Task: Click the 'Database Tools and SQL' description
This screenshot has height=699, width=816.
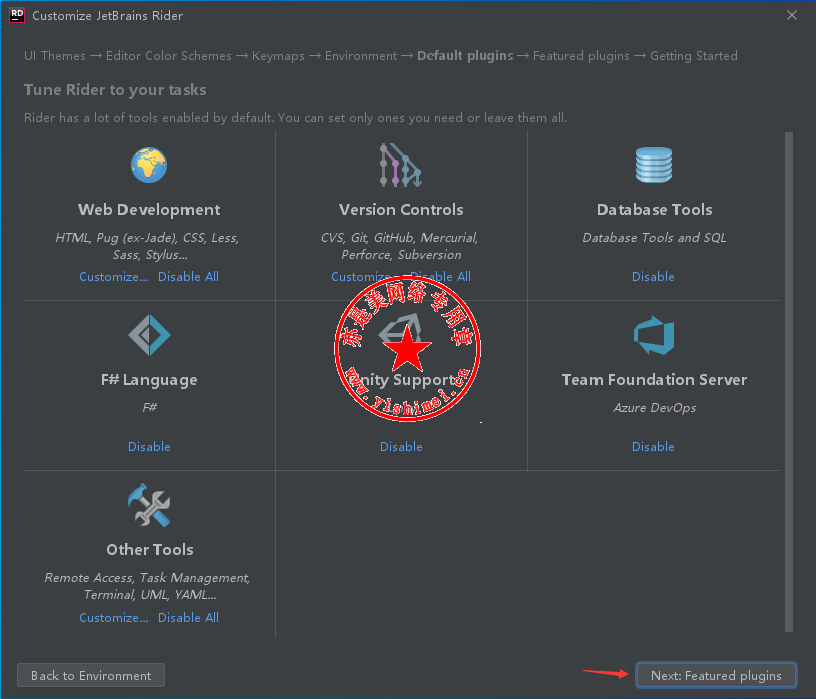Action: 654,238
